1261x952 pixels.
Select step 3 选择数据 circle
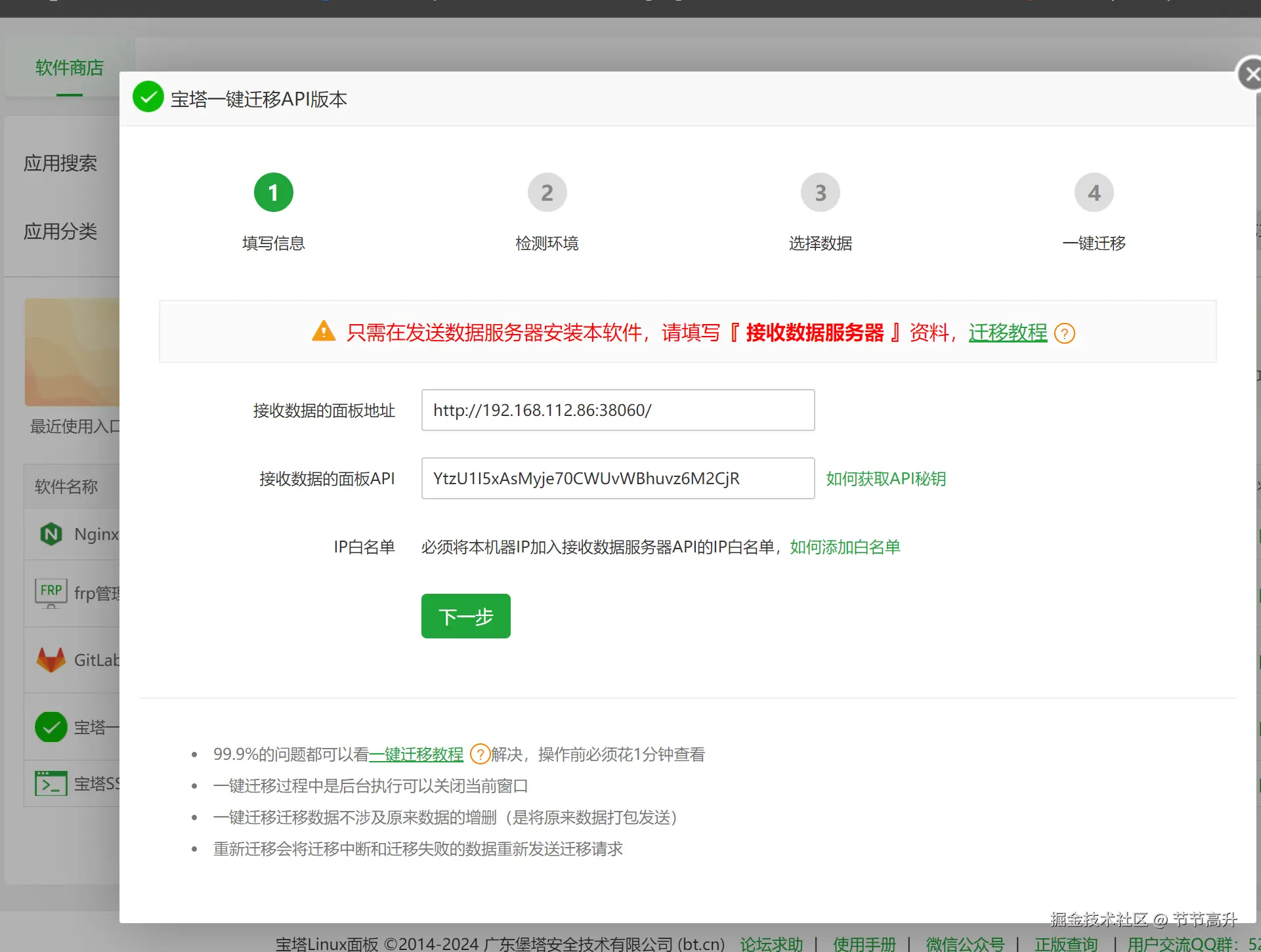pyautogui.click(x=820, y=193)
